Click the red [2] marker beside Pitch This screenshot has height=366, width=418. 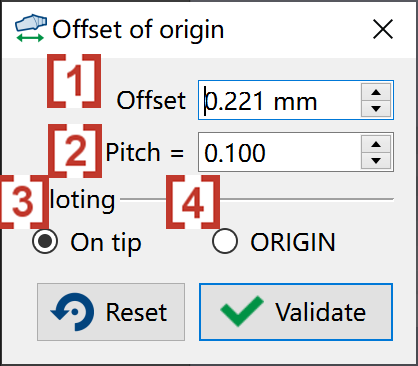pos(75,151)
